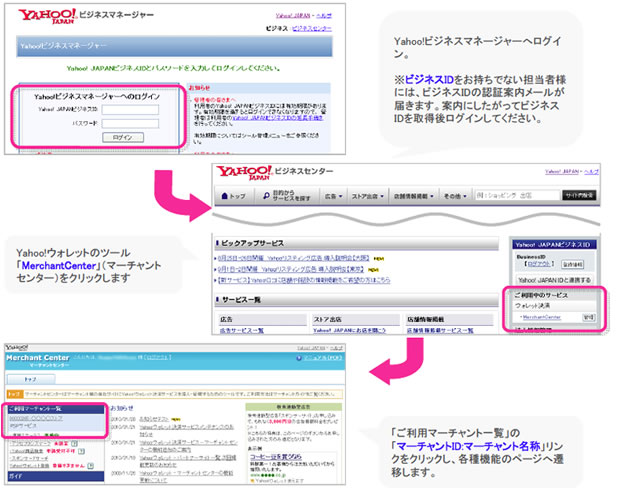Click the help icon beside 申請受付不可 status
This screenshot has width=620, height=495.
click(x=81, y=451)
